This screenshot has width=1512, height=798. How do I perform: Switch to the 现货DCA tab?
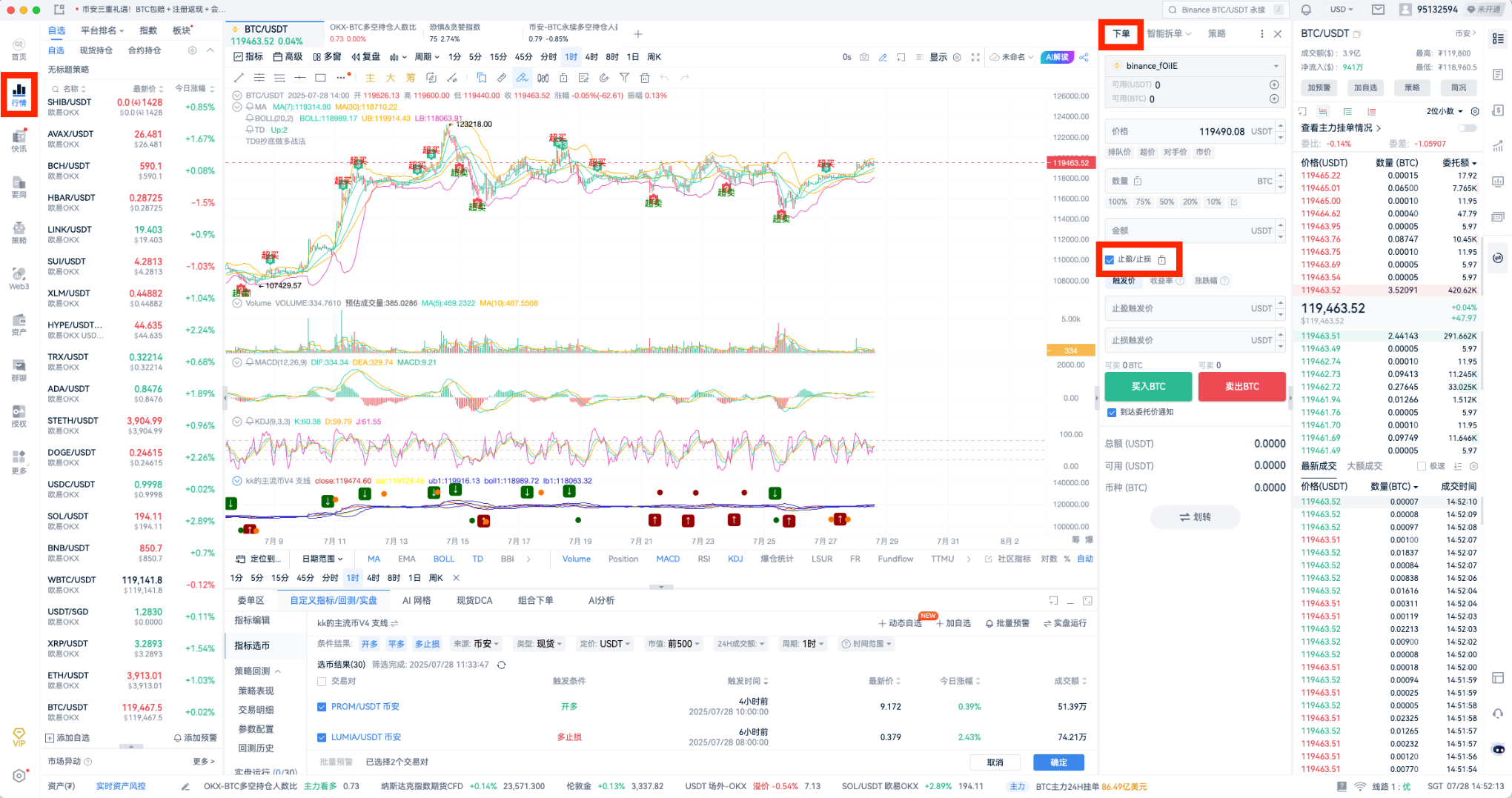tap(474, 600)
